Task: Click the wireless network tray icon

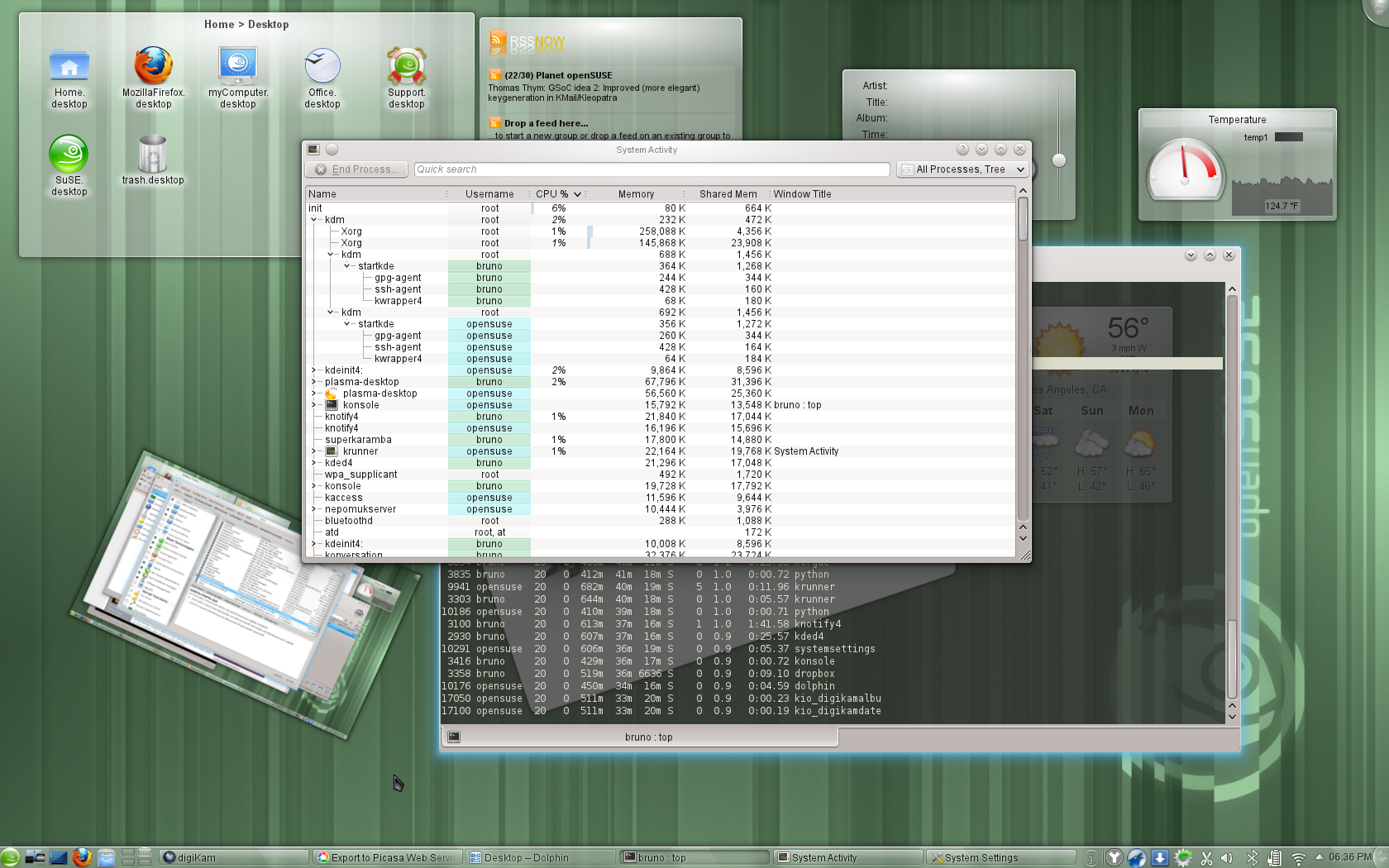Action: (1298, 858)
